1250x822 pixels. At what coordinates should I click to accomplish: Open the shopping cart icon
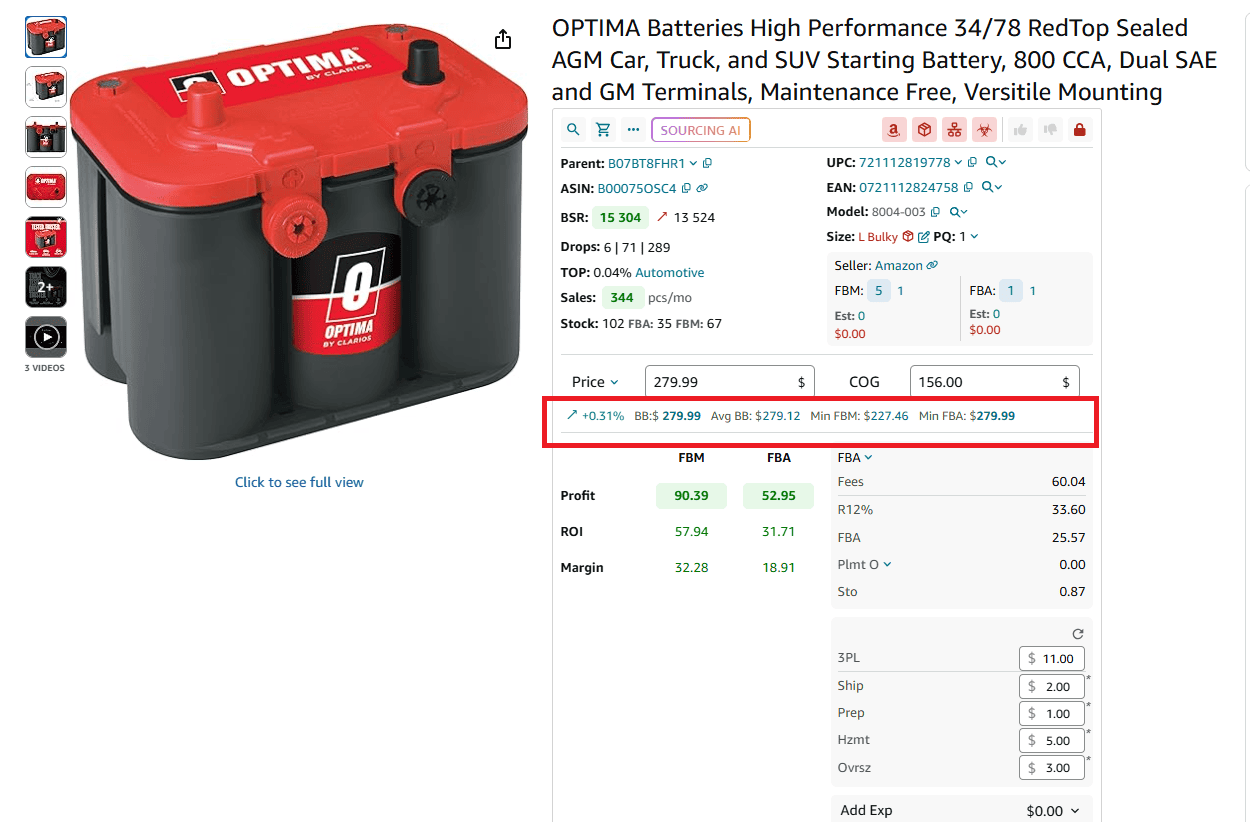click(x=602, y=129)
